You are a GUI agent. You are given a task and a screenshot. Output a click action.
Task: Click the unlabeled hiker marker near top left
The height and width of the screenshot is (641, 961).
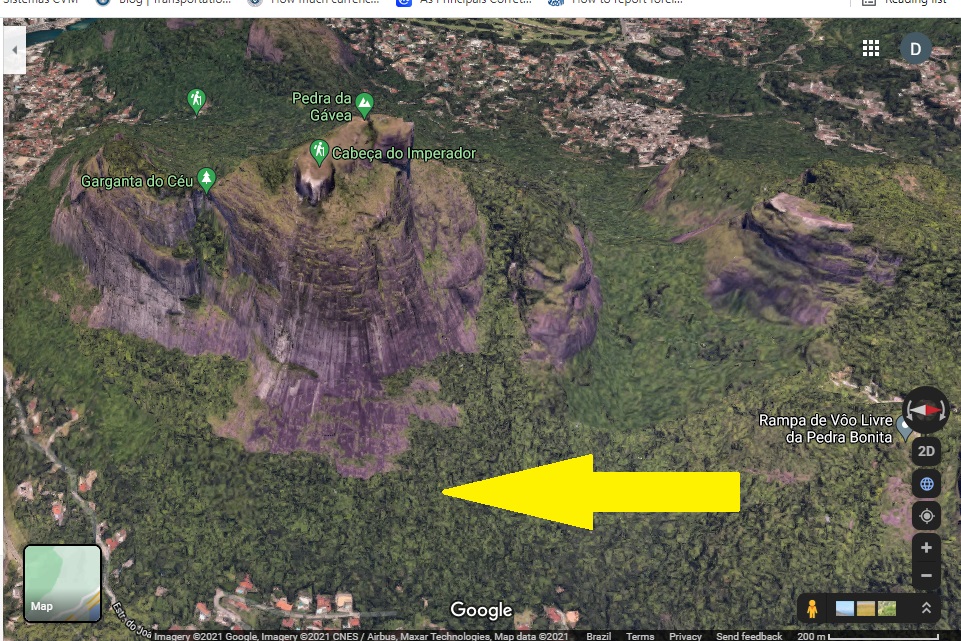click(x=196, y=99)
